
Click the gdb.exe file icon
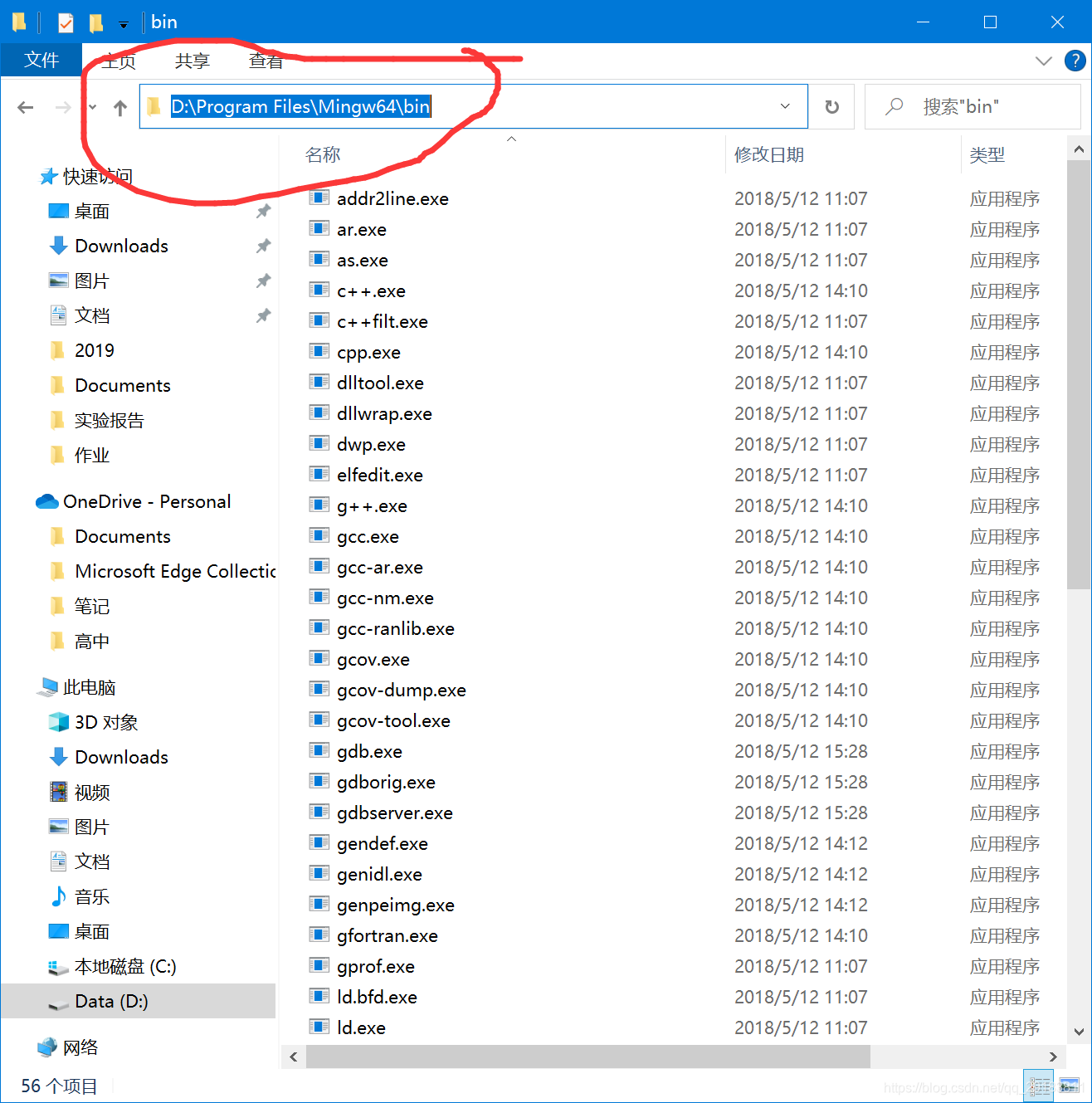coord(319,750)
